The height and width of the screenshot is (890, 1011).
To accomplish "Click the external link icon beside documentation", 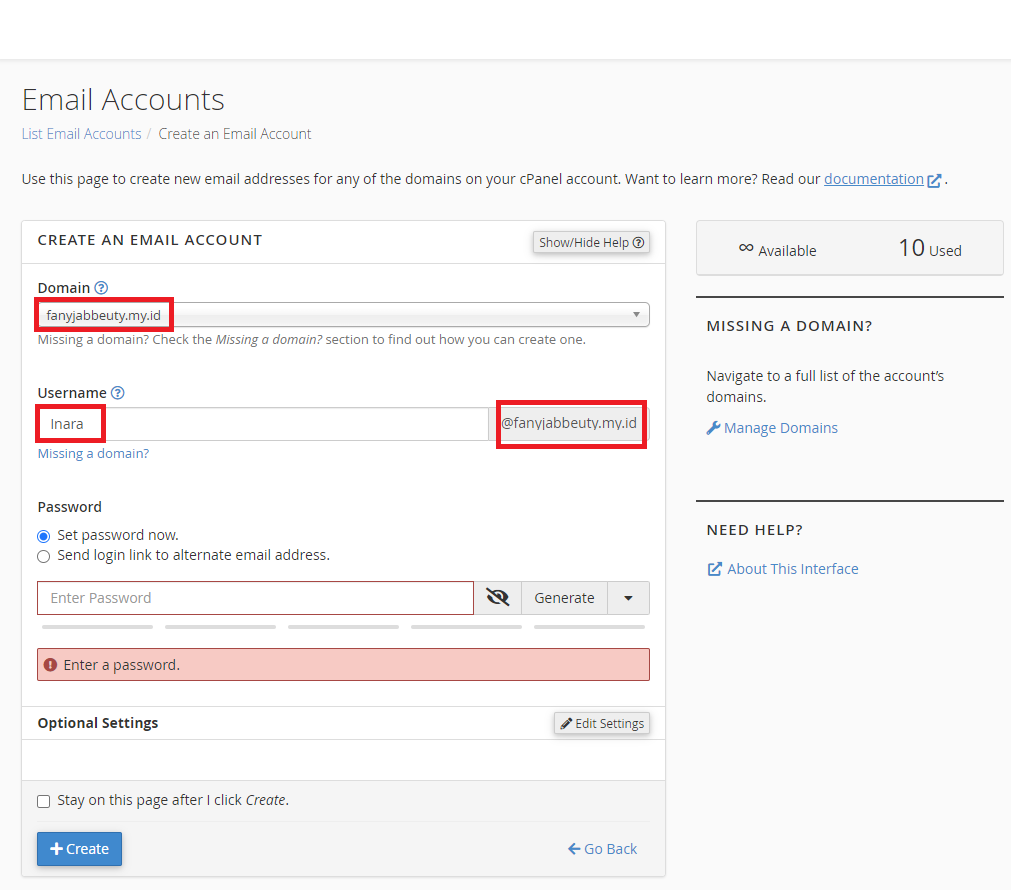I will (935, 181).
